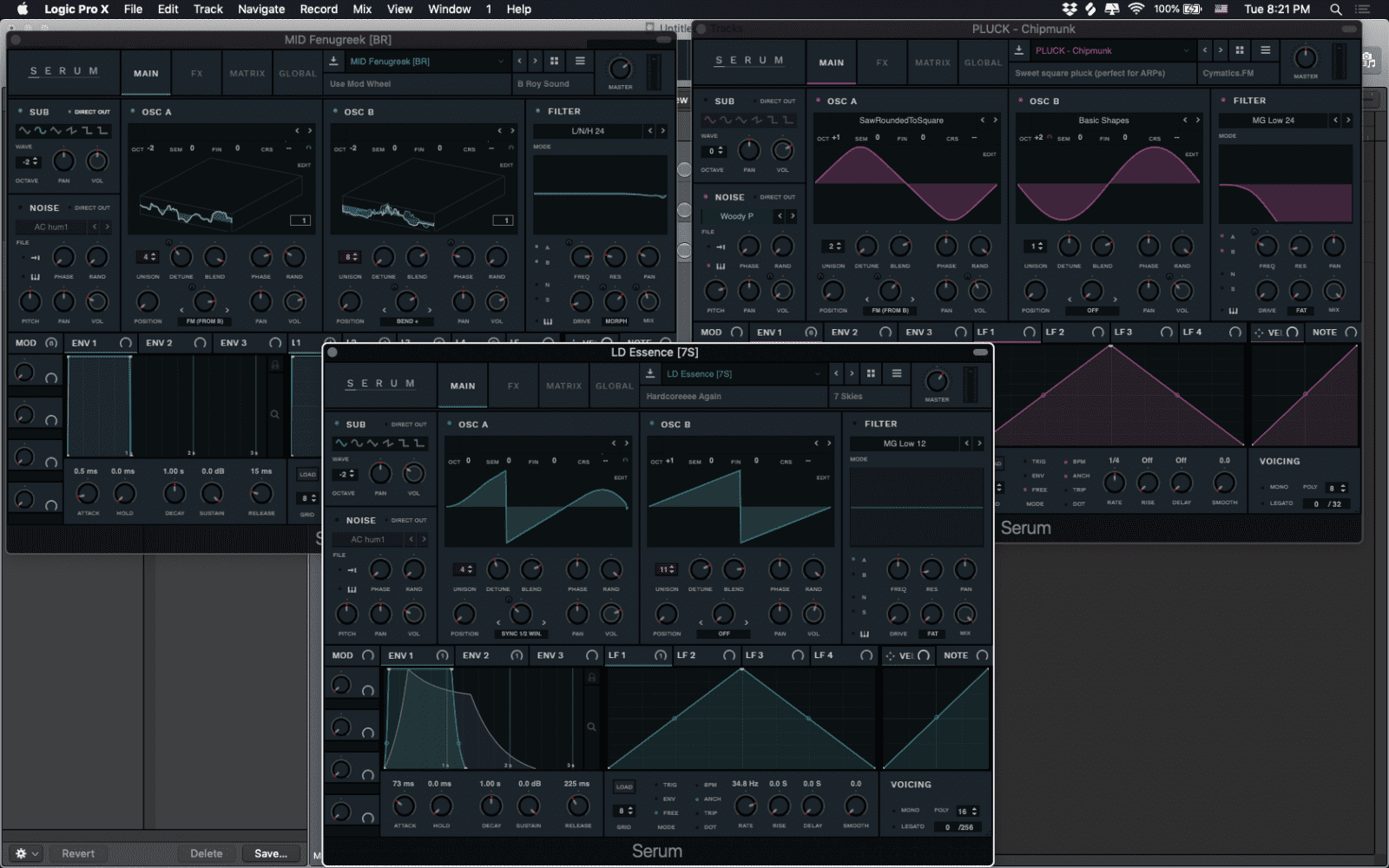The height and width of the screenshot is (868, 1389).
Task: Switch to FX tab in LD Essence window
Action: click(513, 386)
